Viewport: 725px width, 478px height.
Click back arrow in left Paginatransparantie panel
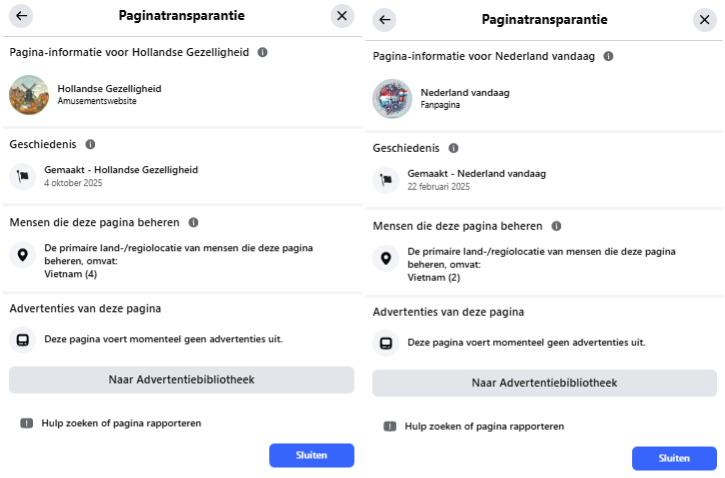[21, 16]
